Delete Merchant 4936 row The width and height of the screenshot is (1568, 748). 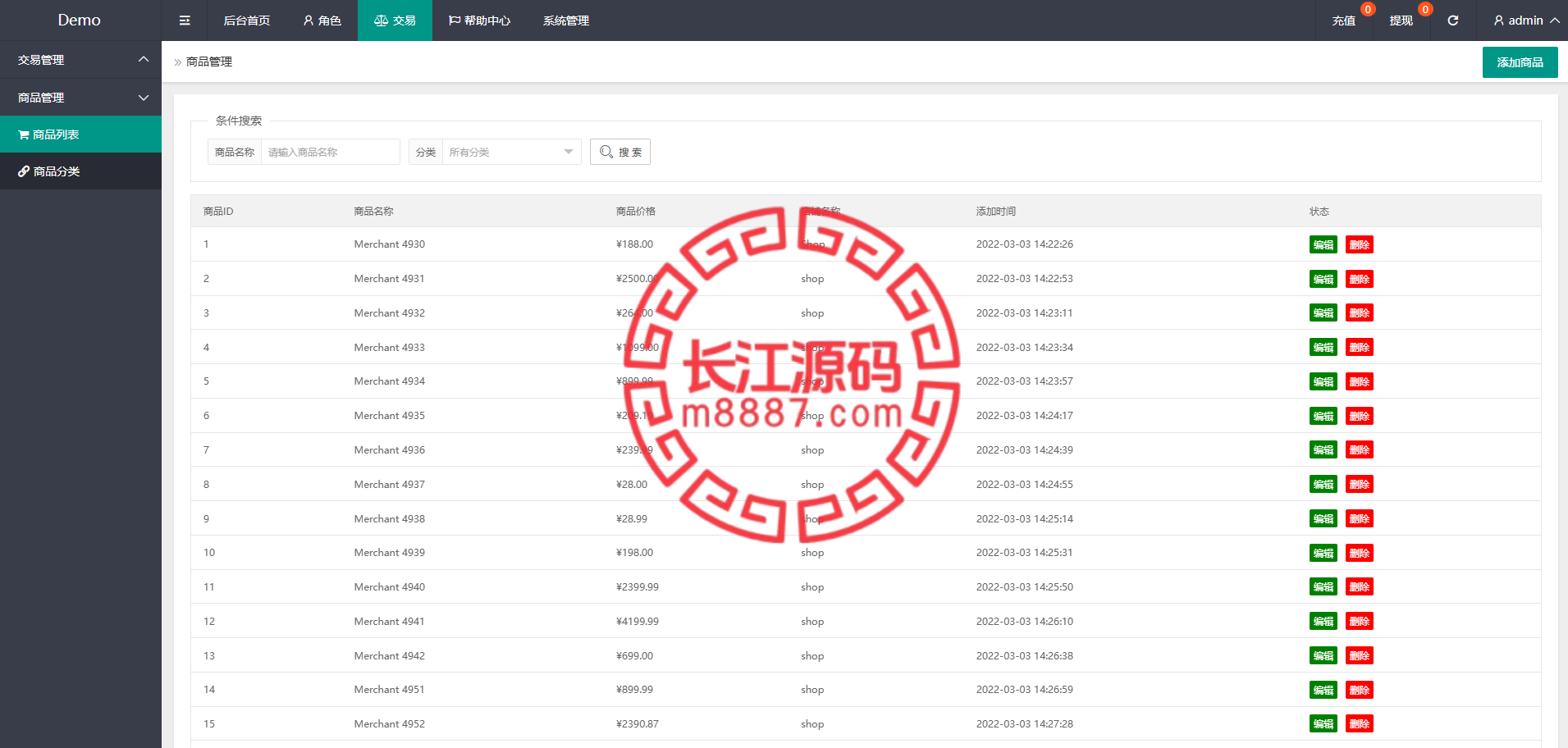point(1360,450)
